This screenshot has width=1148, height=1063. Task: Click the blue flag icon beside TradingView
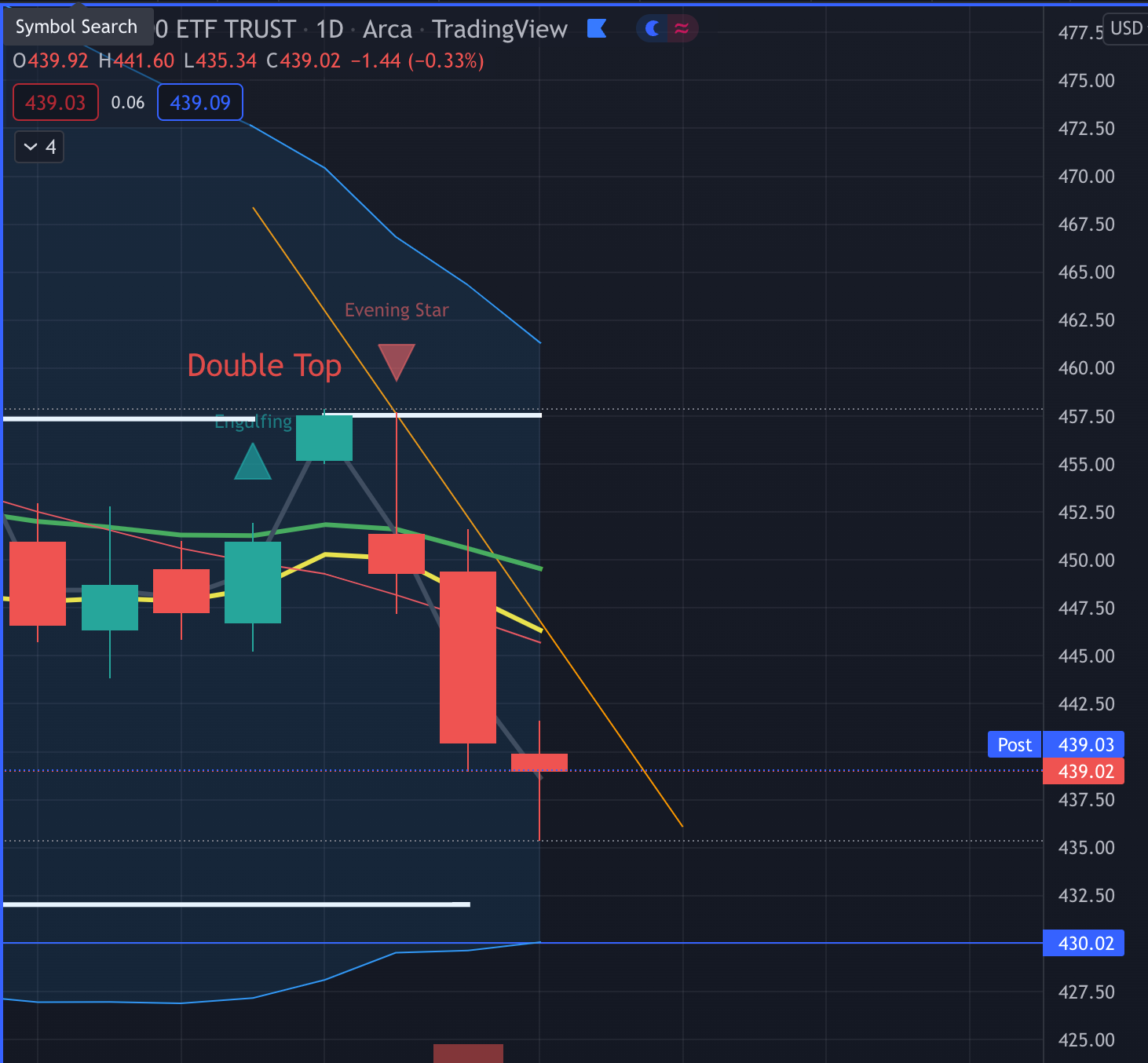click(598, 29)
